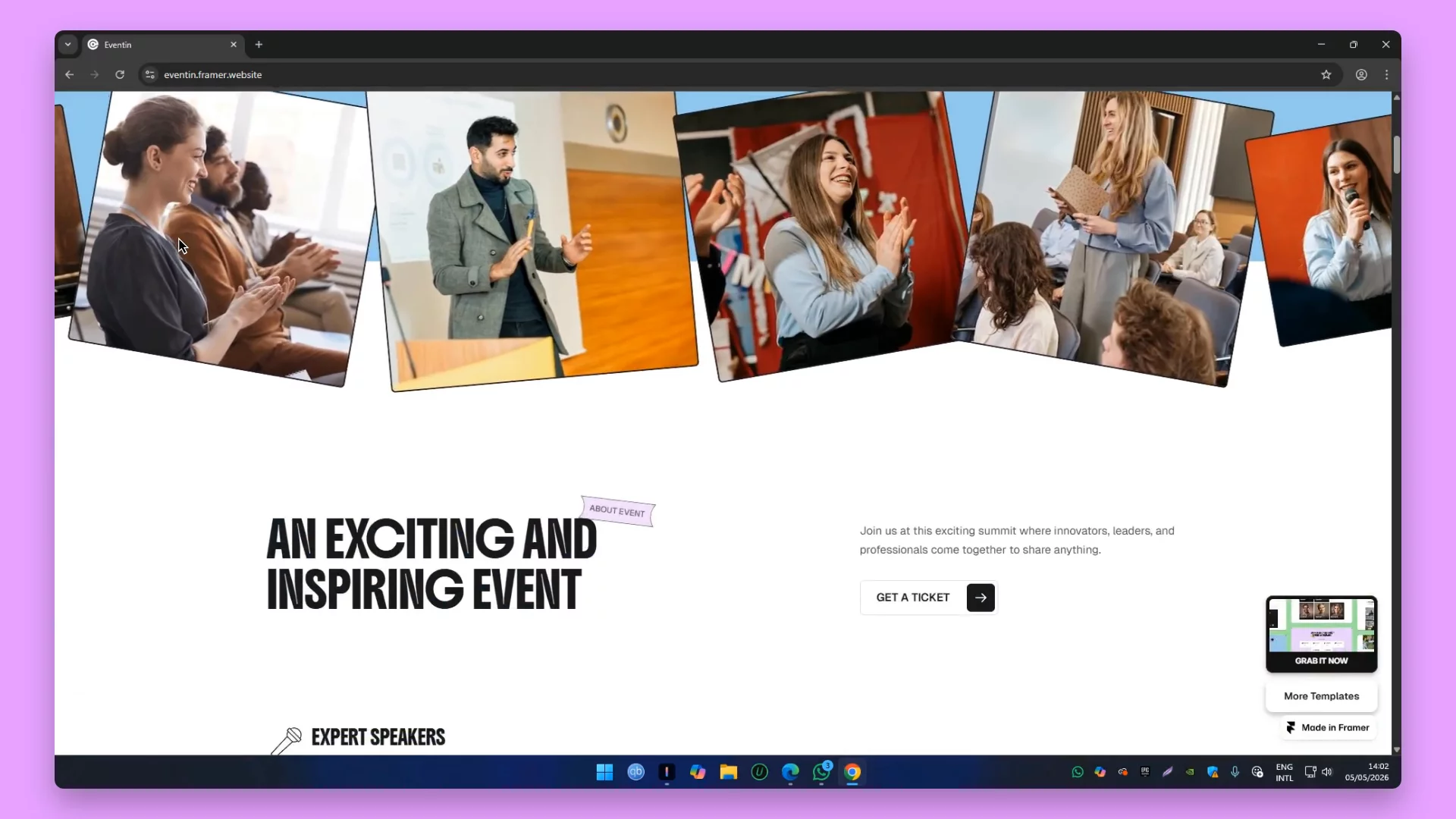1456x819 pixels.
Task: Open WhatsApp from the taskbar
Action: (x=821, y=772)
